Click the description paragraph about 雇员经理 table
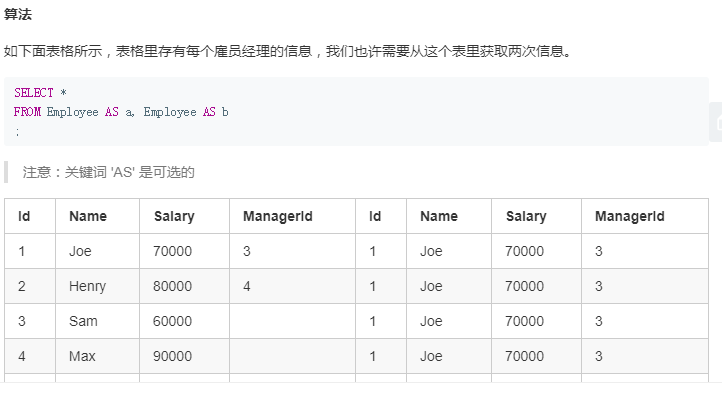The image size is (722, 393). 288,51
